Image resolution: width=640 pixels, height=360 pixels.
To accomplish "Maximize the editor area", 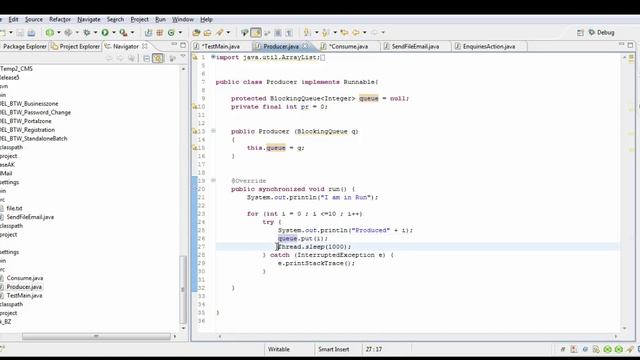I will click(630, 45).
